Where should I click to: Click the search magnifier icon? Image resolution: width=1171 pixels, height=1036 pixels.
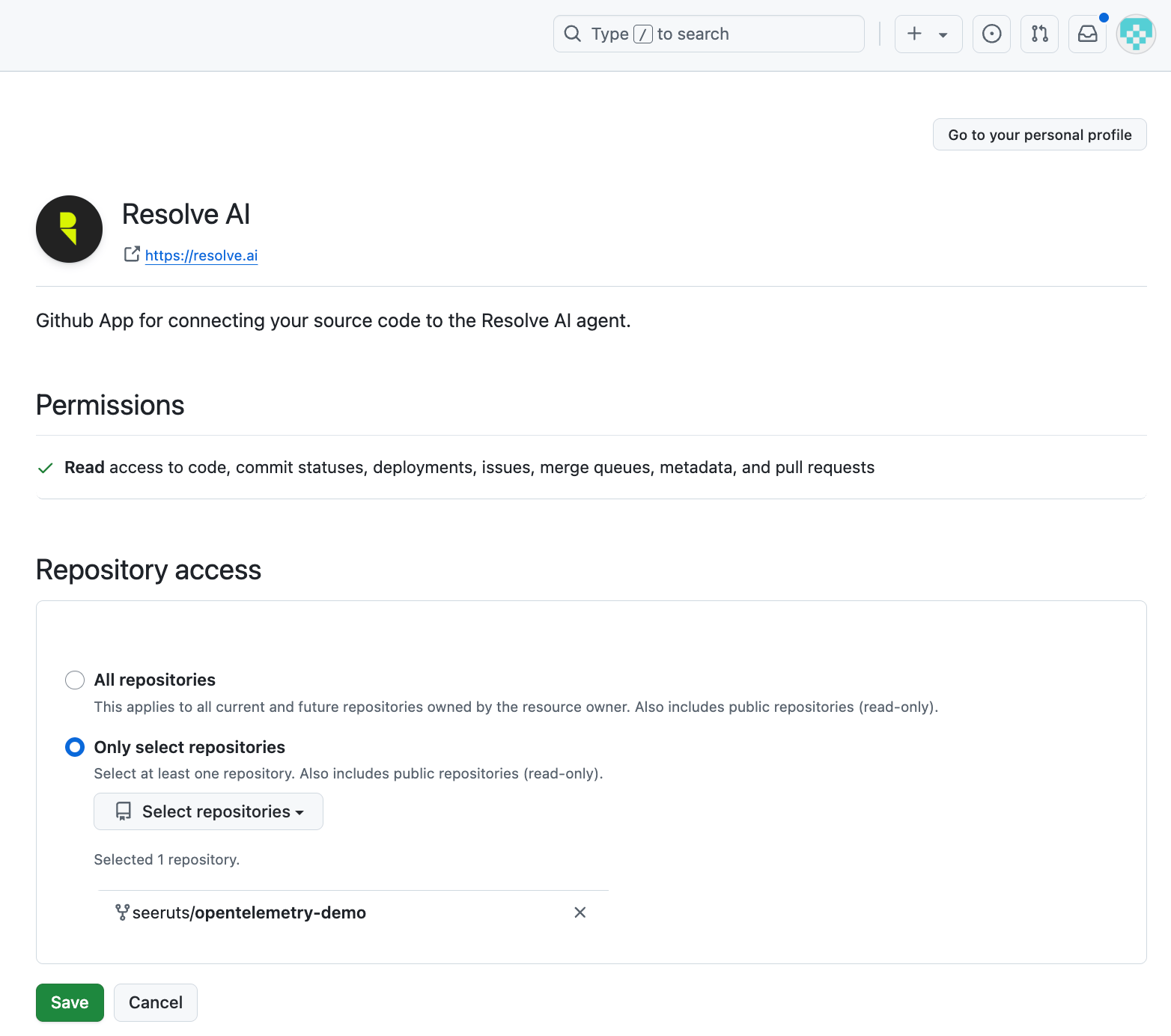tap(573, 34)
